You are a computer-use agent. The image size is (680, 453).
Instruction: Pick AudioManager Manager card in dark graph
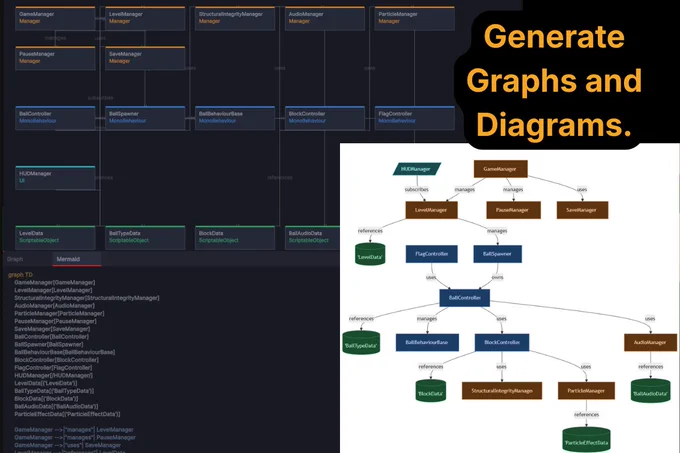click(x=324, y=18)
